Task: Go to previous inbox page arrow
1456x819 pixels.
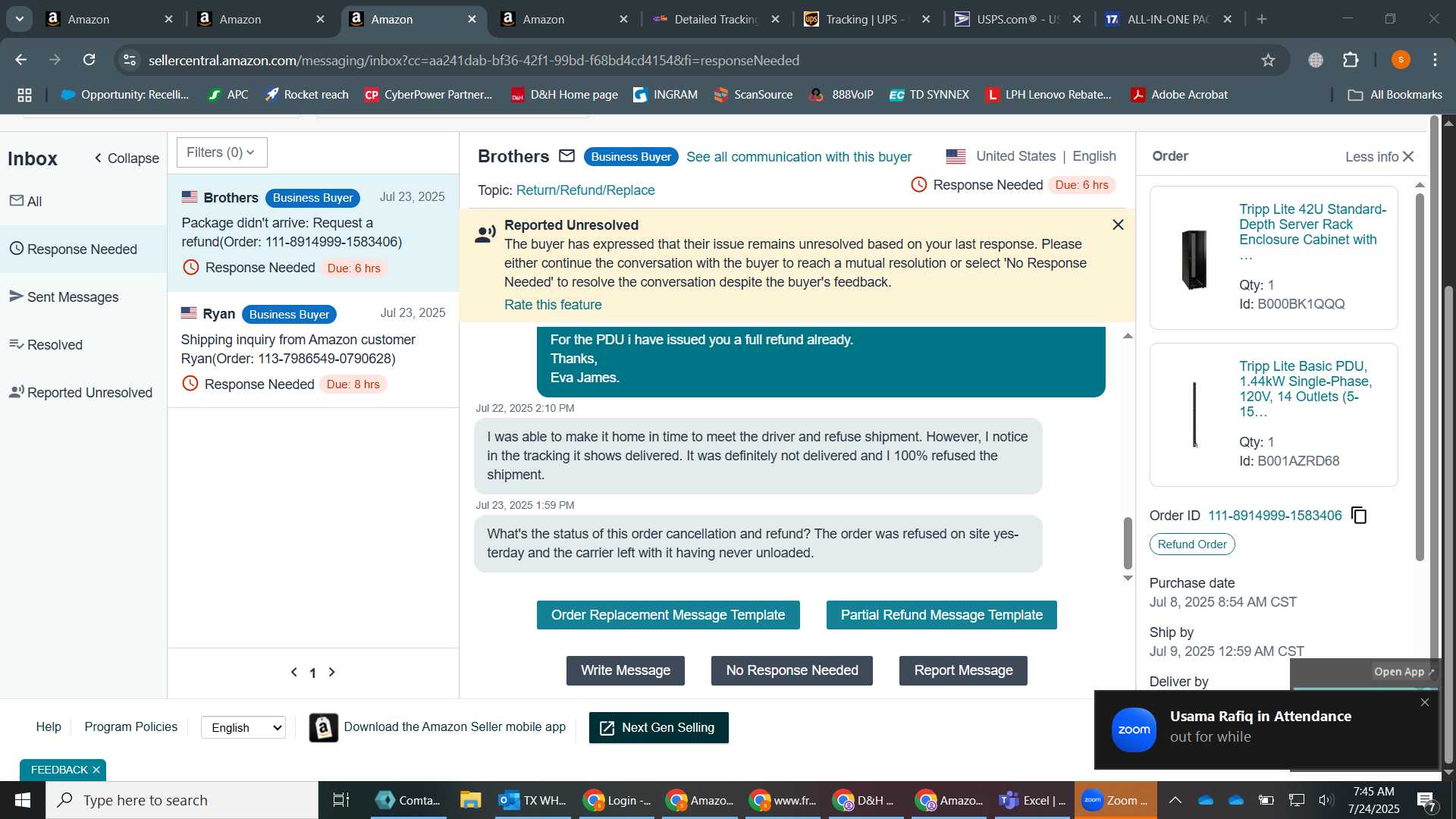Action: pyautogui.click(x=294, y=672)
